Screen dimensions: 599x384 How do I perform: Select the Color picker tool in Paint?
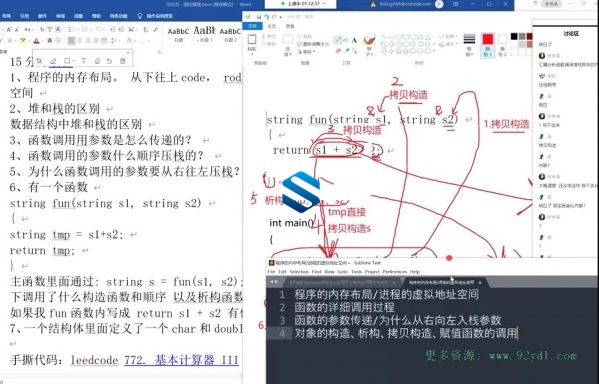pos(347,50)
